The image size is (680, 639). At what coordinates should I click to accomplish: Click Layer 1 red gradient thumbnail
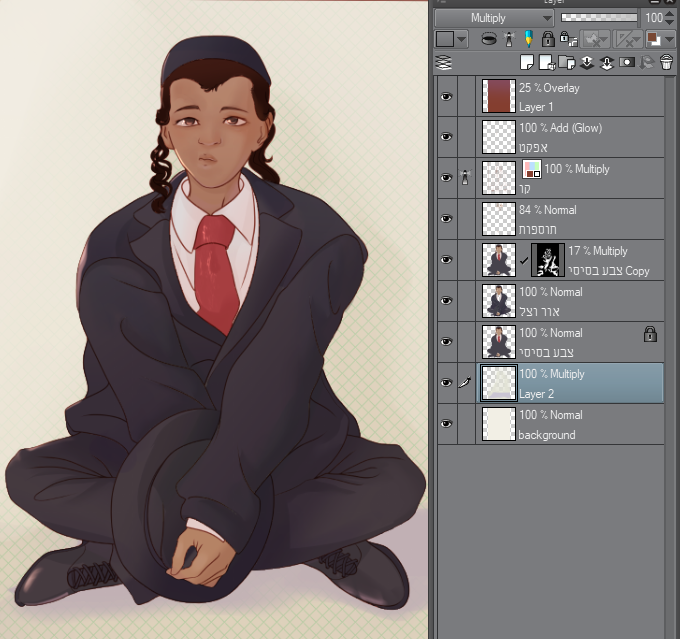click(499, 96)
